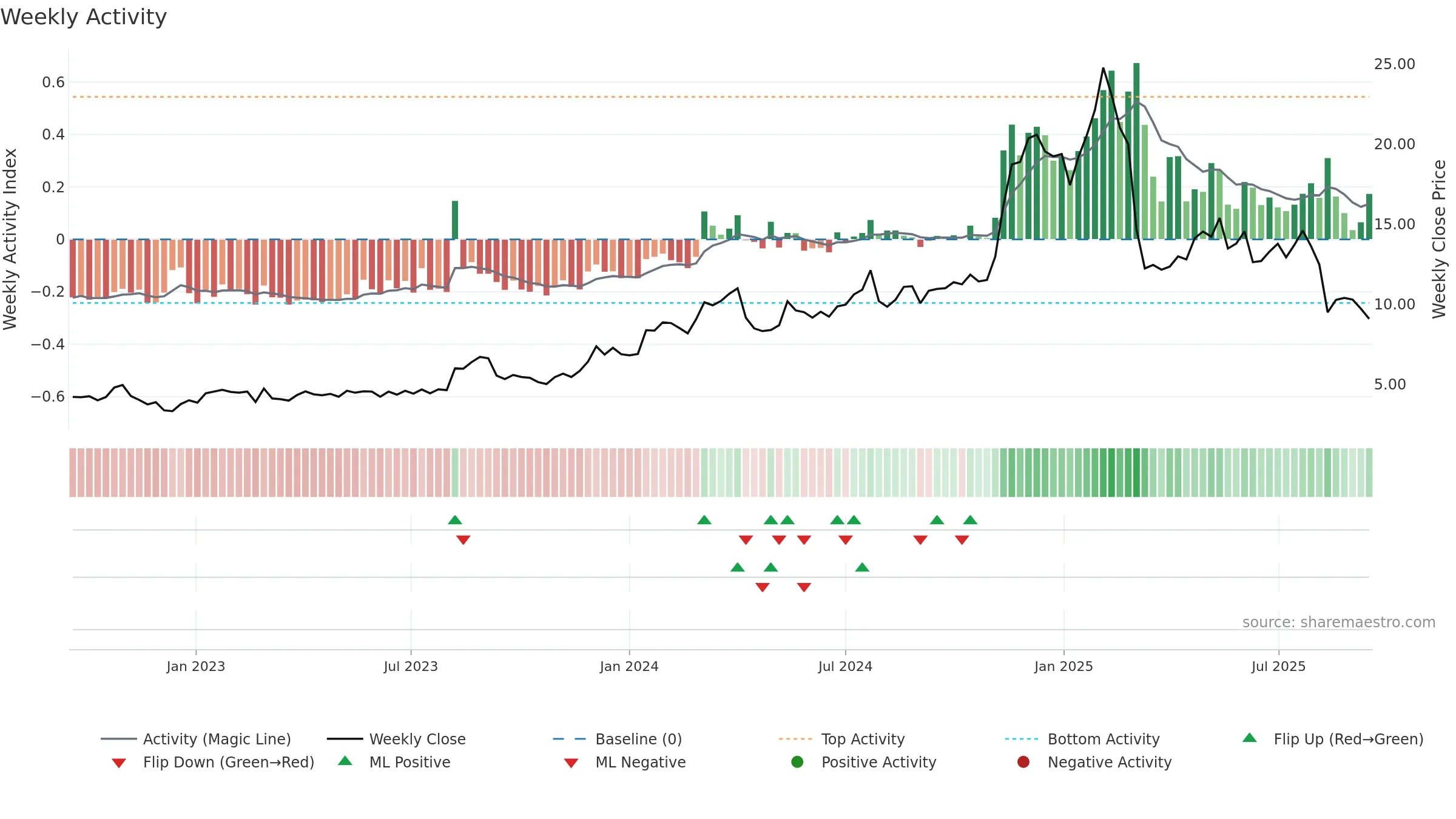Click the Weekly Activity Index axis title
The height and width of the screenshot is (819, 1456).
tap(10, 239)
